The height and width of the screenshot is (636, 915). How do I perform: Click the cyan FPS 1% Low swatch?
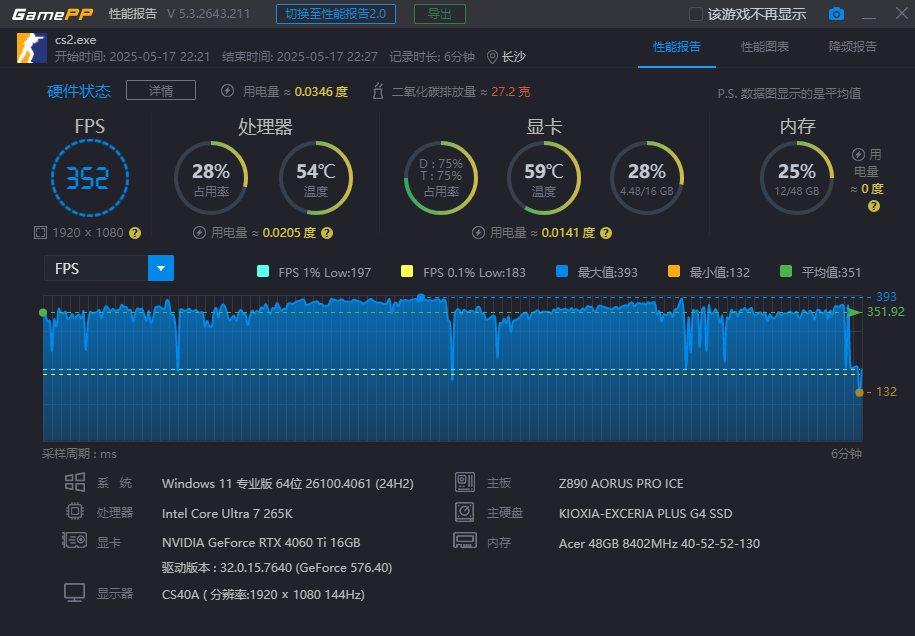click(x=263, y=271)
